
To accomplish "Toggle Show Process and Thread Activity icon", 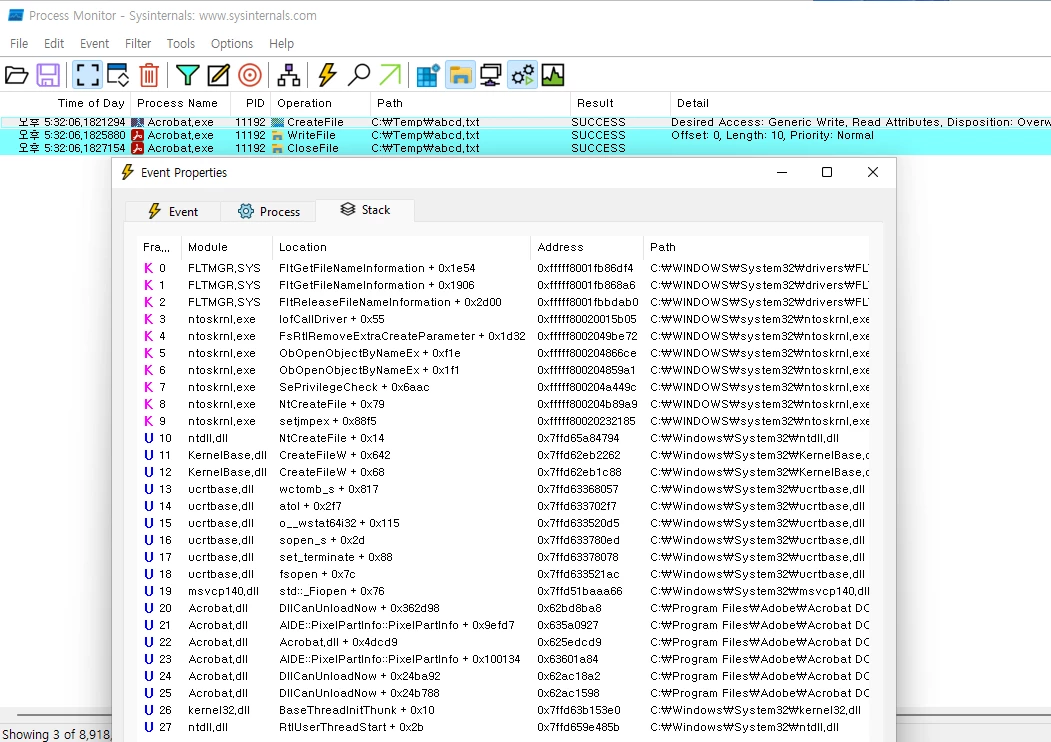I will tap(522, 75).
